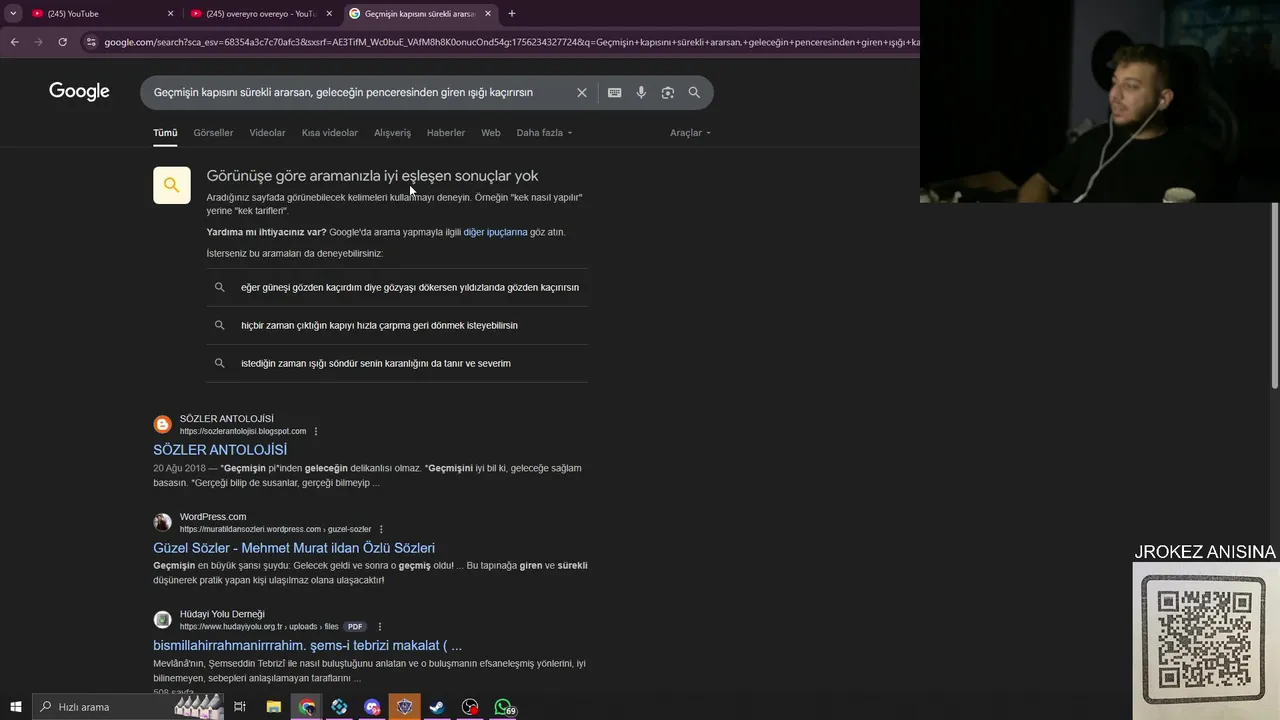Open more options for SÖZLER ANTOLOJİSİ result
The width and height of the screenshot is (1280, 720).
pyautogui.click(x=316, y=432)
